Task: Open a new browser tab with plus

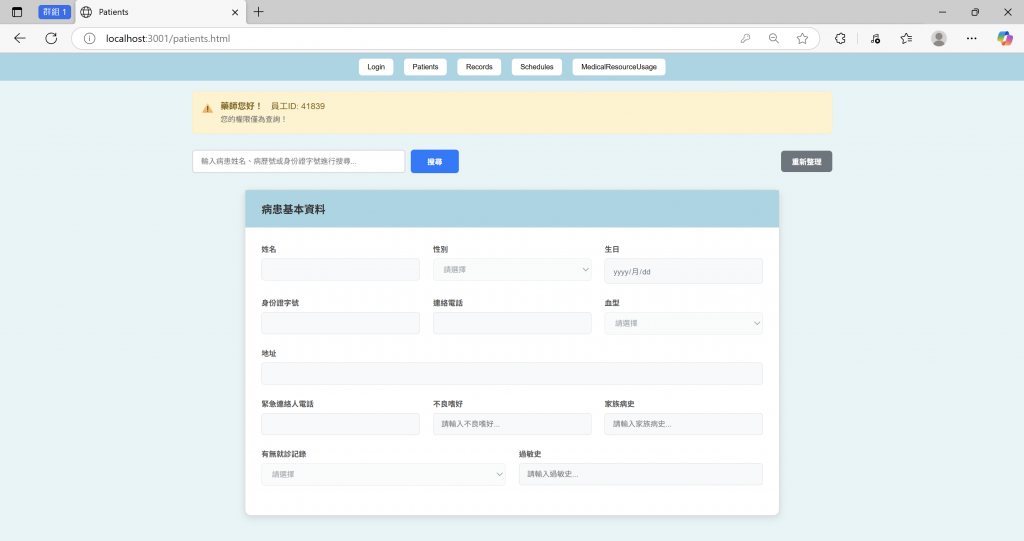Action: pyautogui.click(x=259, y=12)
